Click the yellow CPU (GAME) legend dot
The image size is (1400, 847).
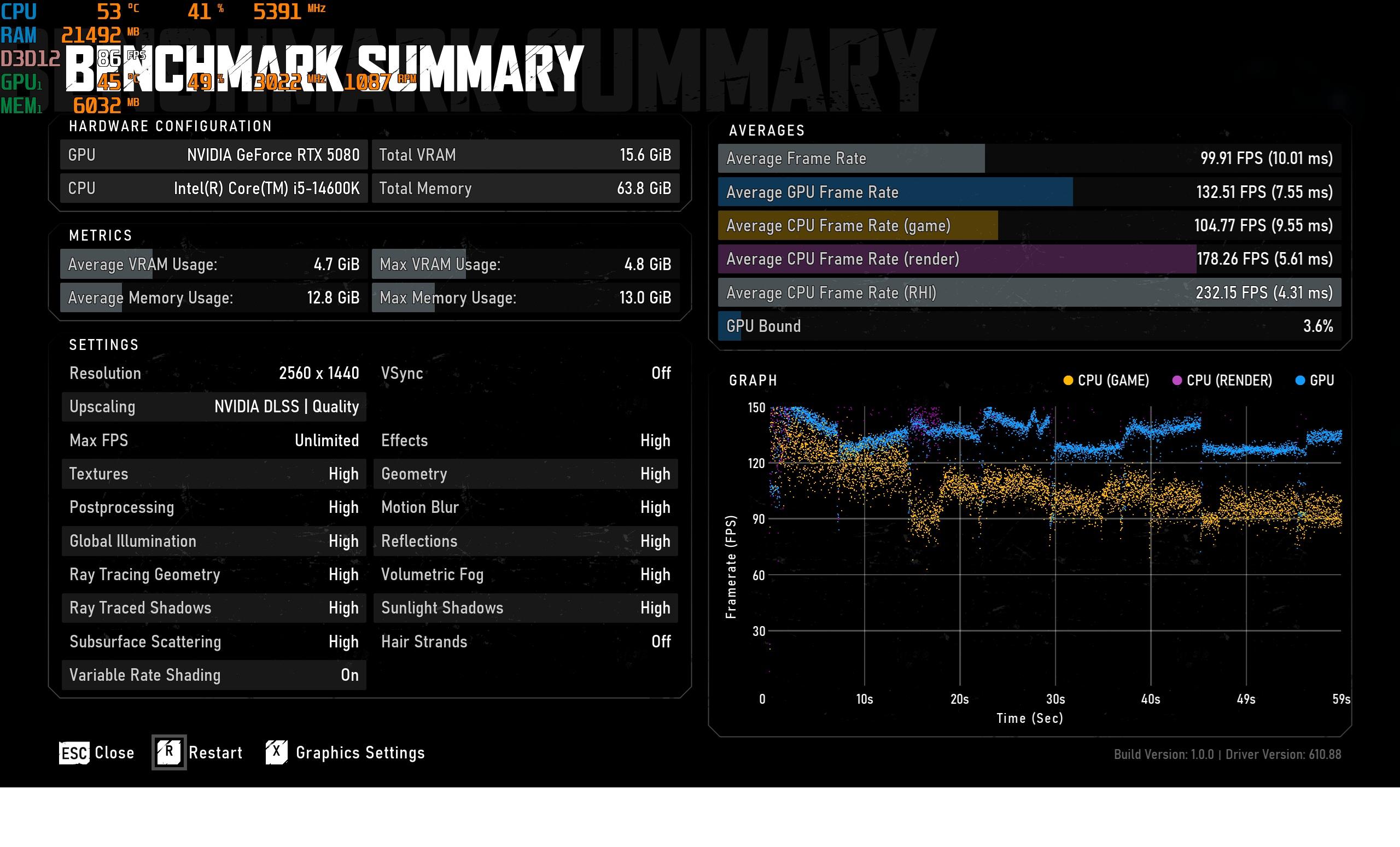pos(1068,381)
